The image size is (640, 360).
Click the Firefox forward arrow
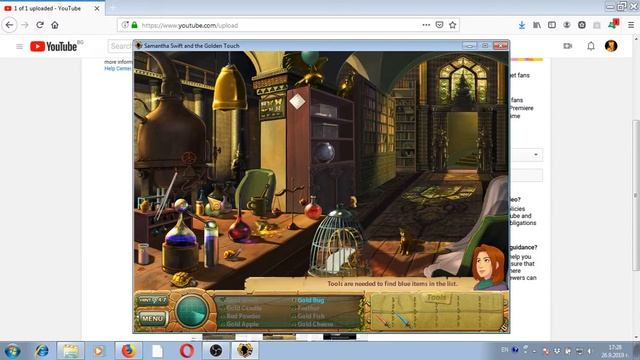24,25
